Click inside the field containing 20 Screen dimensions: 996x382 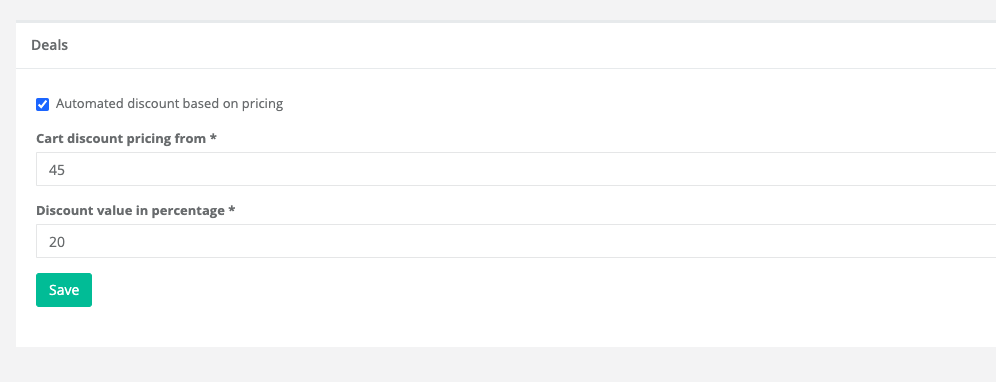coord(516,241)
